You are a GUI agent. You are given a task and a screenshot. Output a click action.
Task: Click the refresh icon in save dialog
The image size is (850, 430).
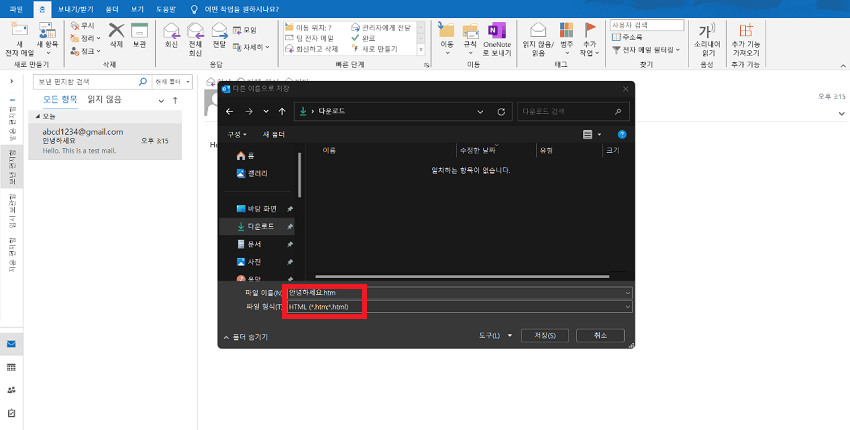click(x=501, y=112)
